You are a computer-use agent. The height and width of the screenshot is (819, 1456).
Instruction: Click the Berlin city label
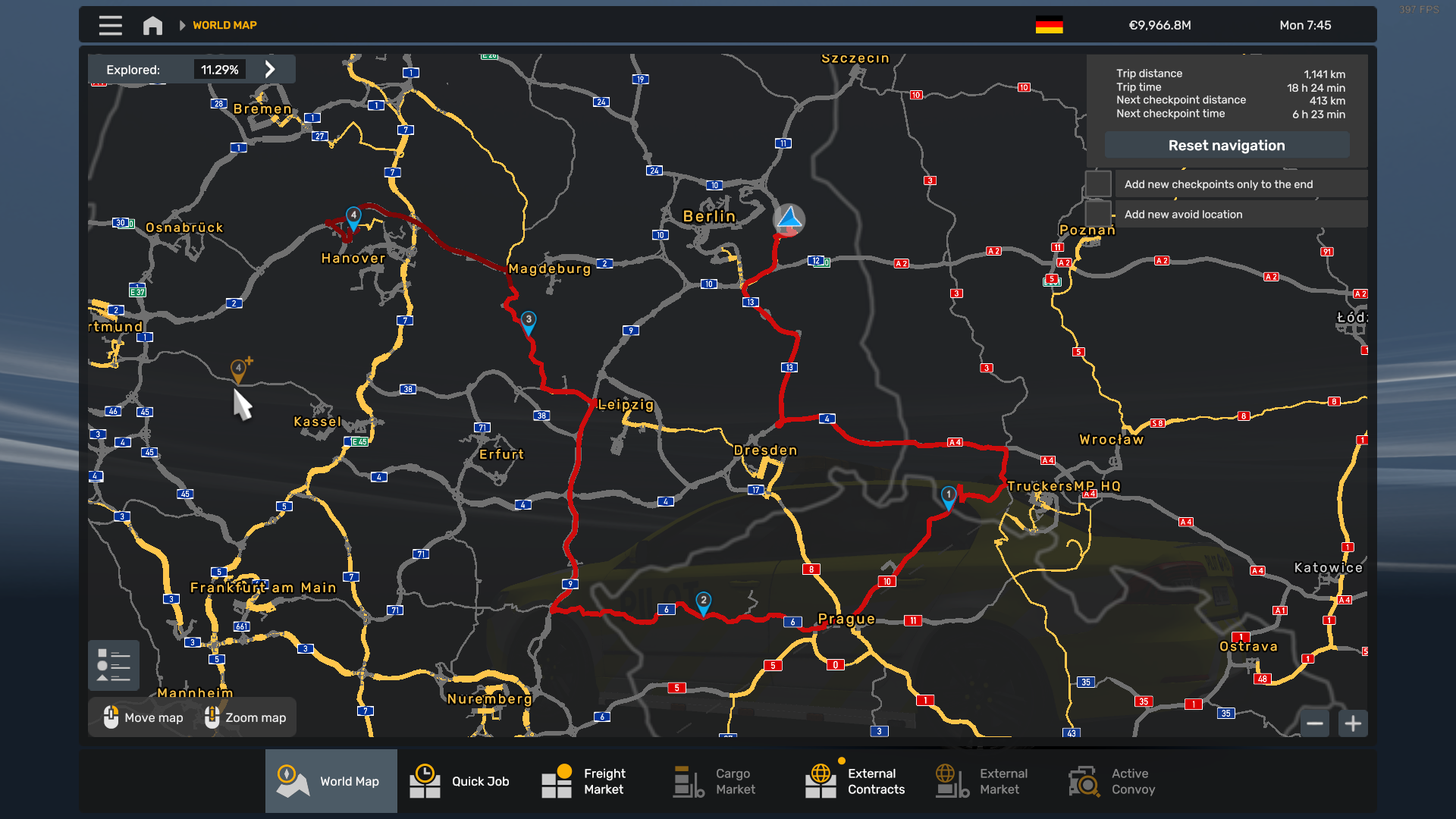pos(709,216)
